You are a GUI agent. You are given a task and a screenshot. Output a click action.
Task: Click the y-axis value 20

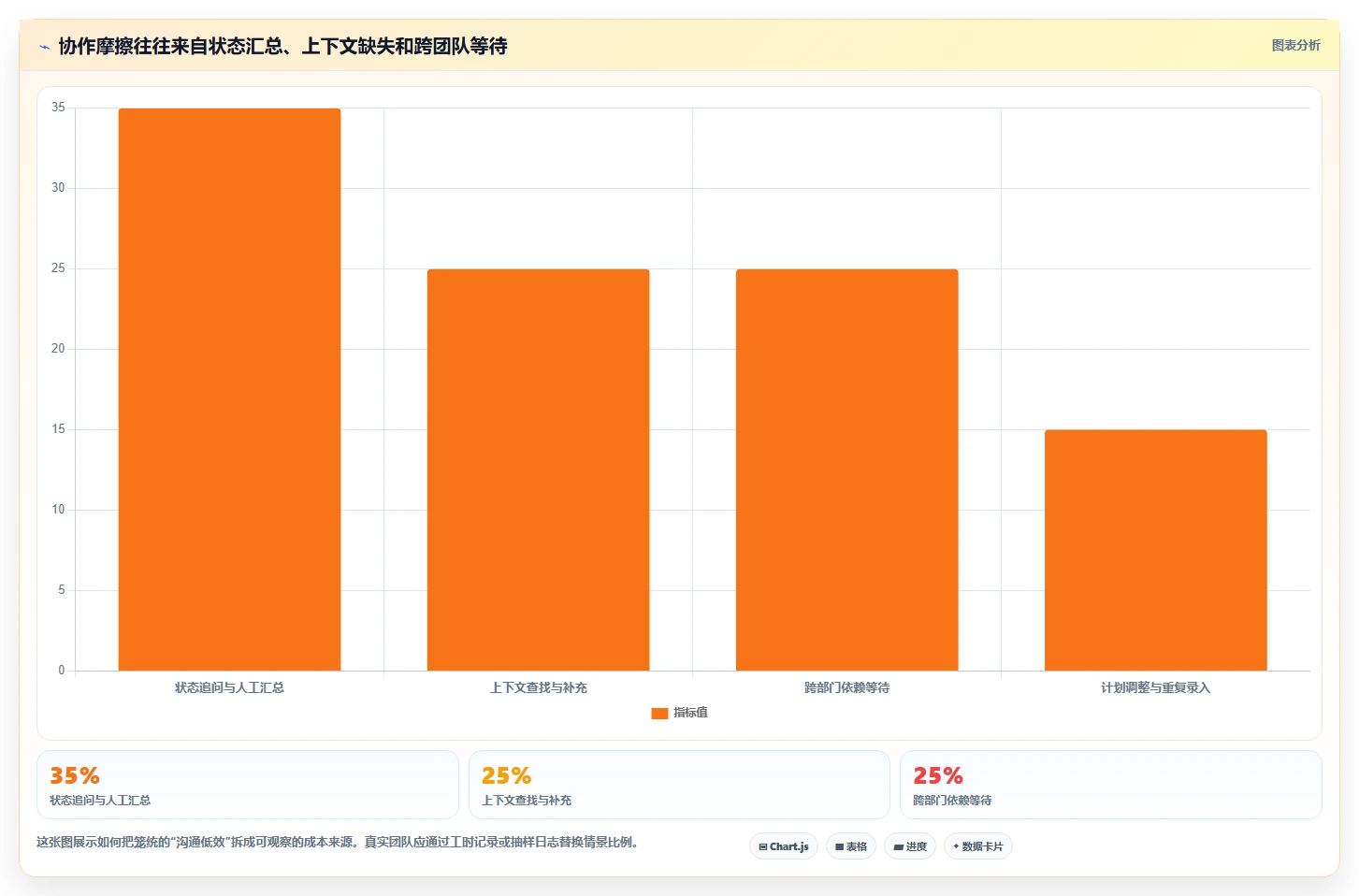point(58,349)
